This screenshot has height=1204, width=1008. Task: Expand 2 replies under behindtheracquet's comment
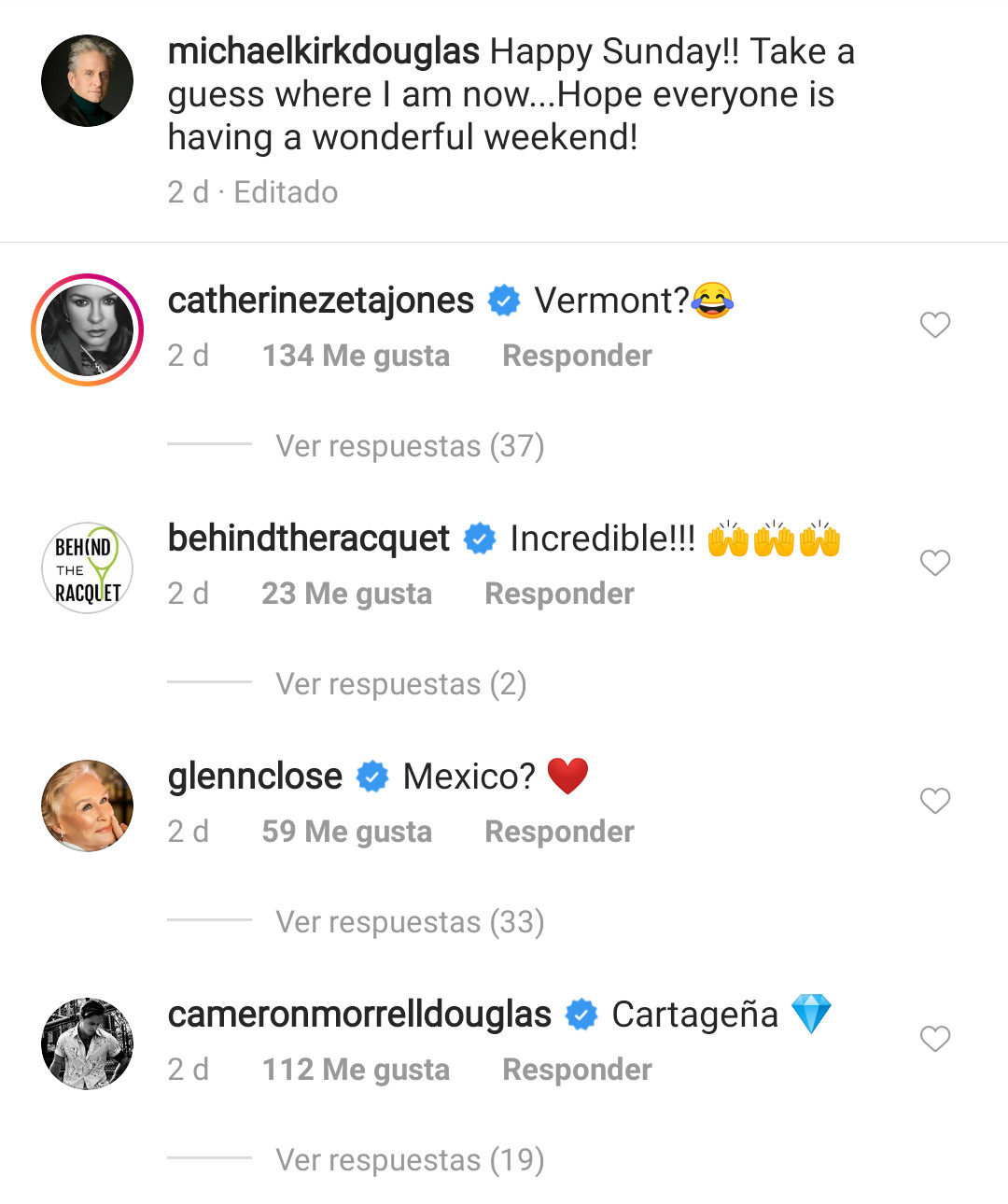coord(401,684)
